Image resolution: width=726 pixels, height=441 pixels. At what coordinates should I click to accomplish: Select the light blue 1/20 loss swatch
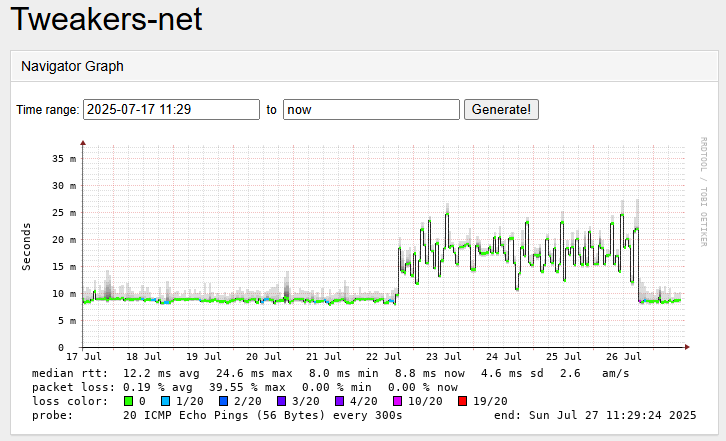[166, 401]
